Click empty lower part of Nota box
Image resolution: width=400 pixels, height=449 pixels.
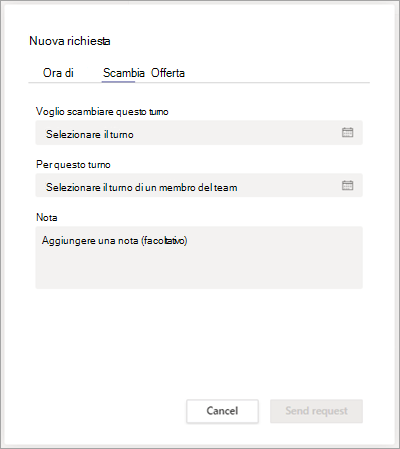[x=199, y=270]
